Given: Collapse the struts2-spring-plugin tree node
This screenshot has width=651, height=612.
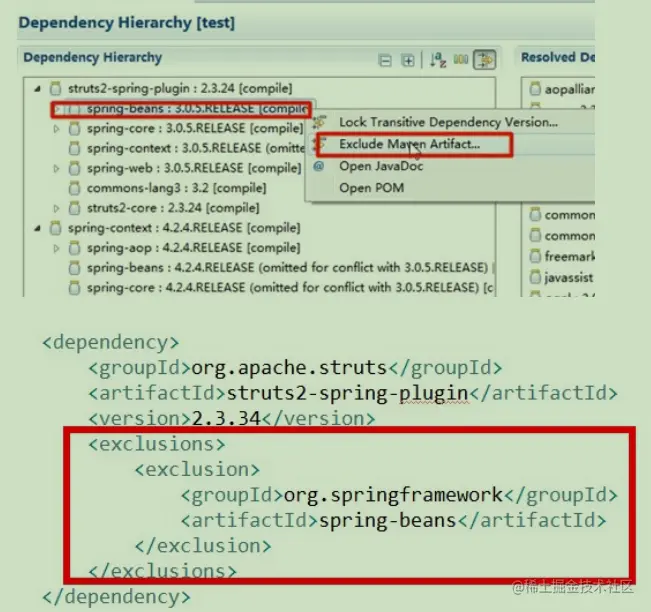Looking at the screenshot, I should coord(37,88).
